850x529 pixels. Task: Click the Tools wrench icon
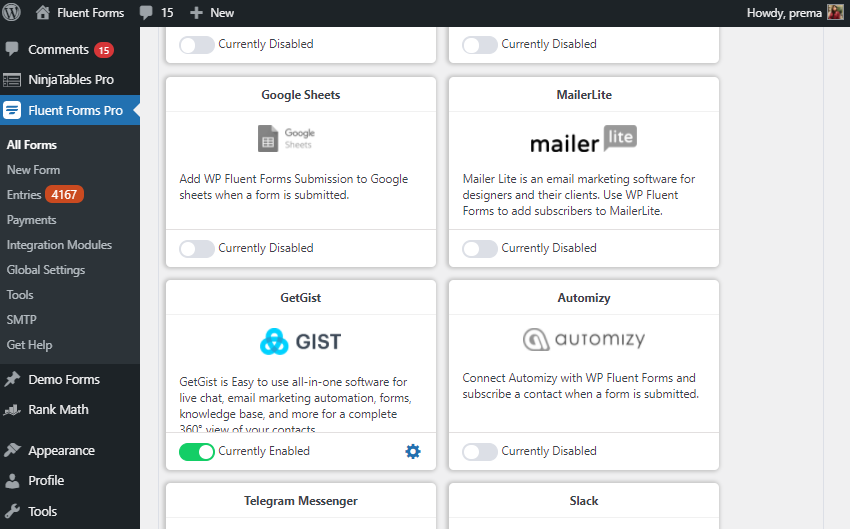coord(12,511)
